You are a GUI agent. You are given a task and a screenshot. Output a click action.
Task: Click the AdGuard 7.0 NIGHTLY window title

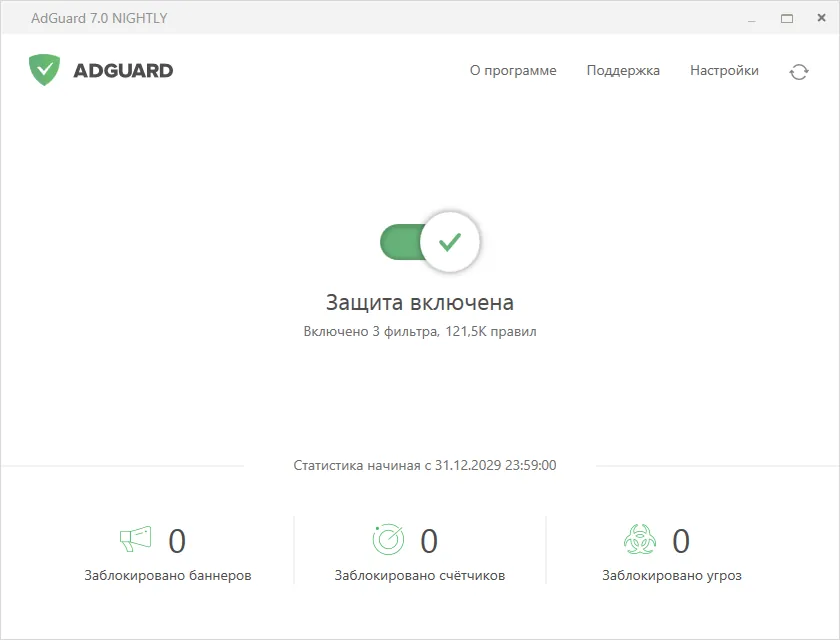coord(99,18)
